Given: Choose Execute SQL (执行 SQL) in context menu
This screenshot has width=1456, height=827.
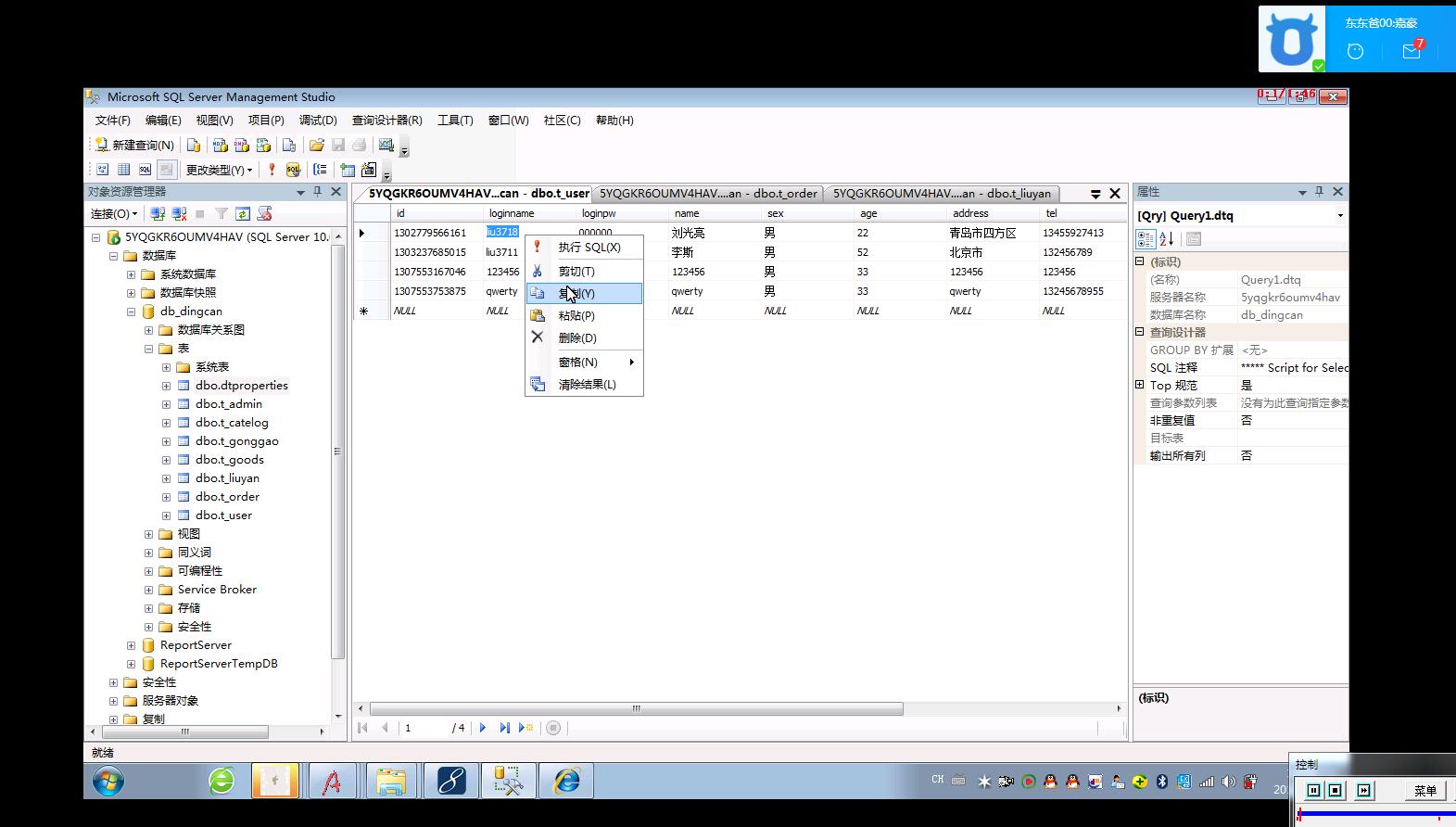Looking at the screenshot, I should point(584,247).
